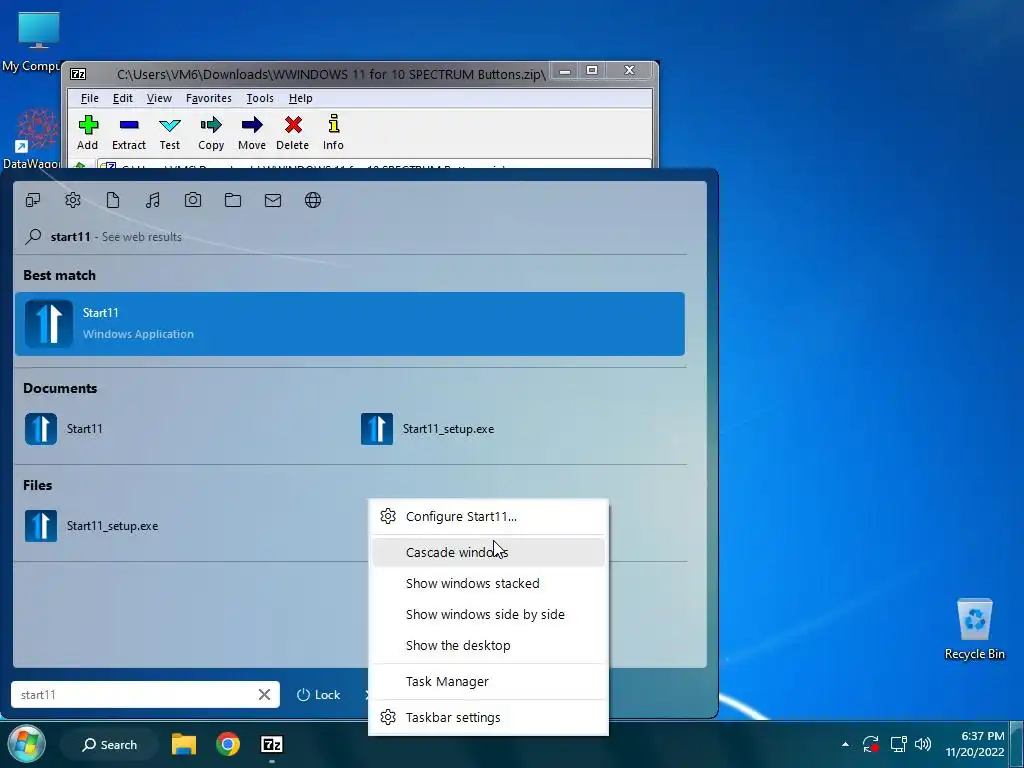The image size is (1024, 768).
Task: Click the volume speaker tray icon
Action: (x=923, y=744)
